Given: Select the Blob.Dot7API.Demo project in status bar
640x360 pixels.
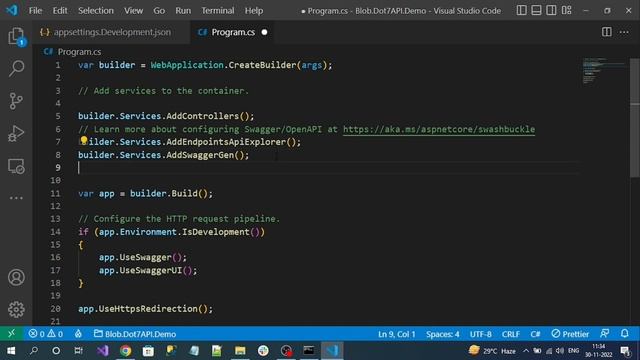Looking at the screenshot, I should (135, 334).
